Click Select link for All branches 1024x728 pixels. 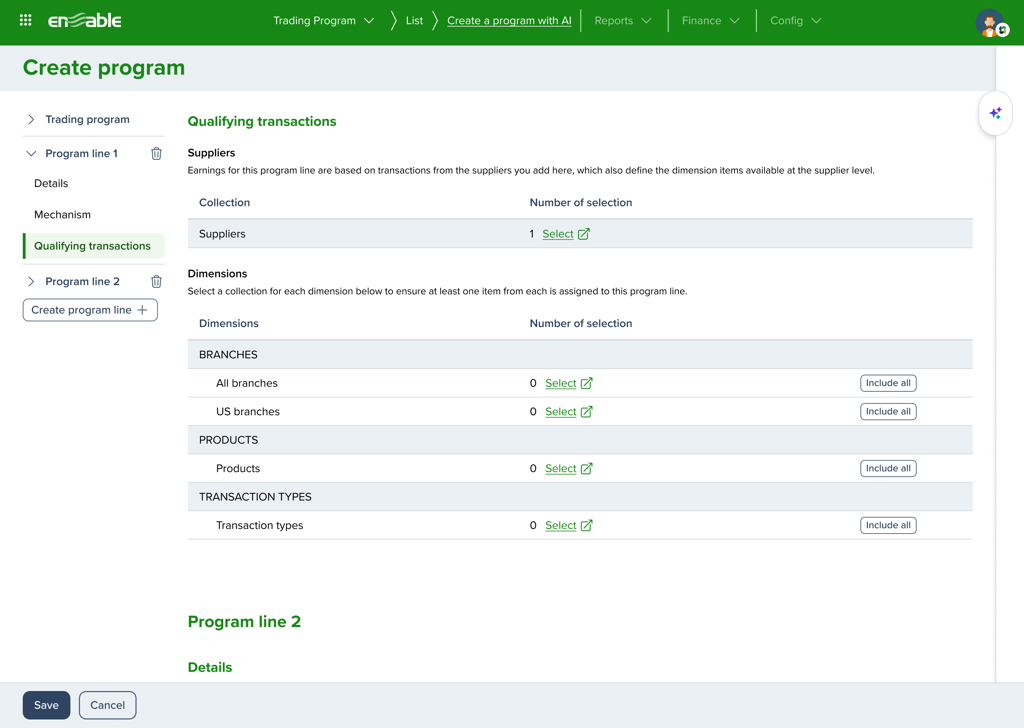coord(560,384)
